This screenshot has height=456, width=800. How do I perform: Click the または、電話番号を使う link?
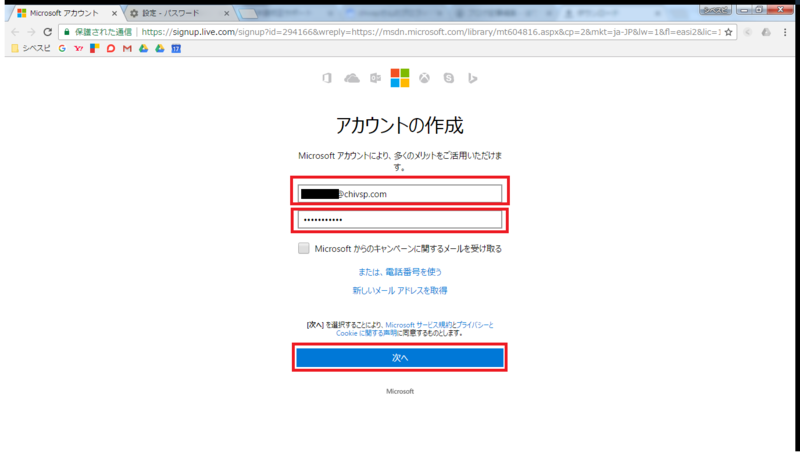point(400,272)
